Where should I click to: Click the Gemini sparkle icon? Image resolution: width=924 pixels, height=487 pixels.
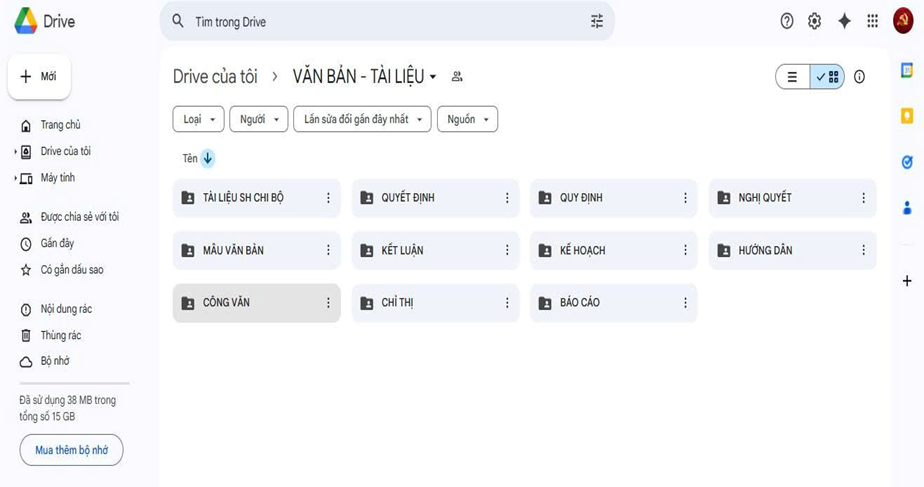844,21
